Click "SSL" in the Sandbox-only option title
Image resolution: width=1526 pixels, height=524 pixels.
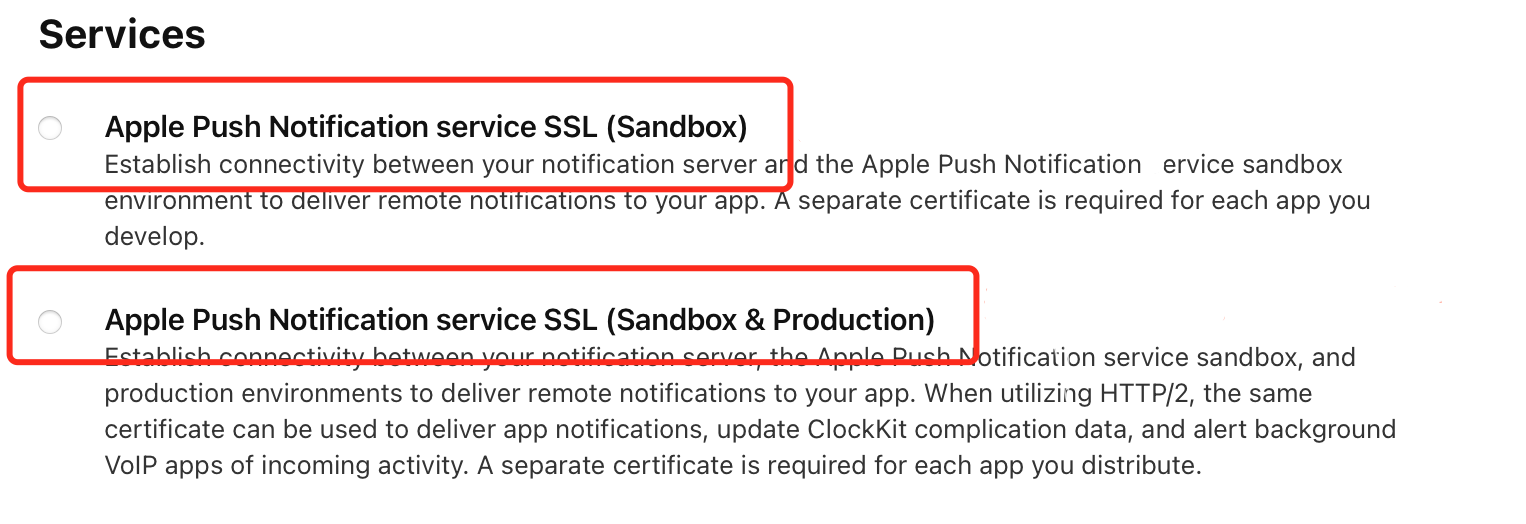point(569,128)
